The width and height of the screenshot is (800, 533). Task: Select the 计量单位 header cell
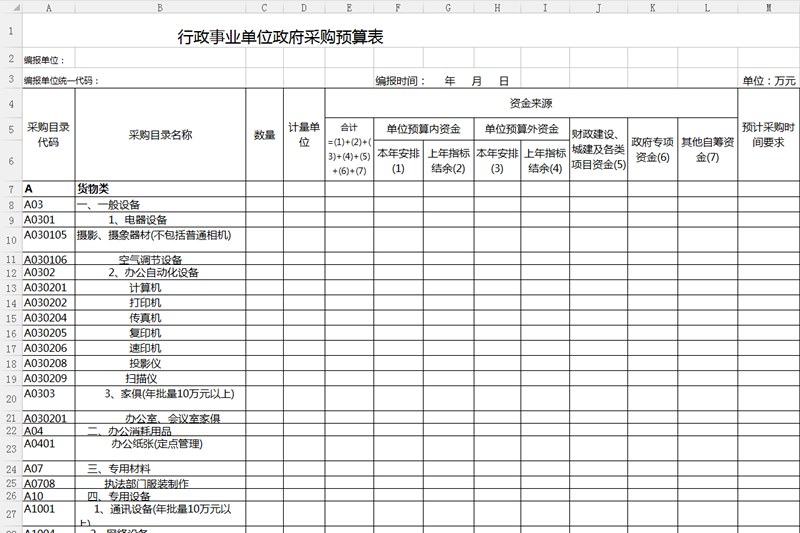pos(304,135)
